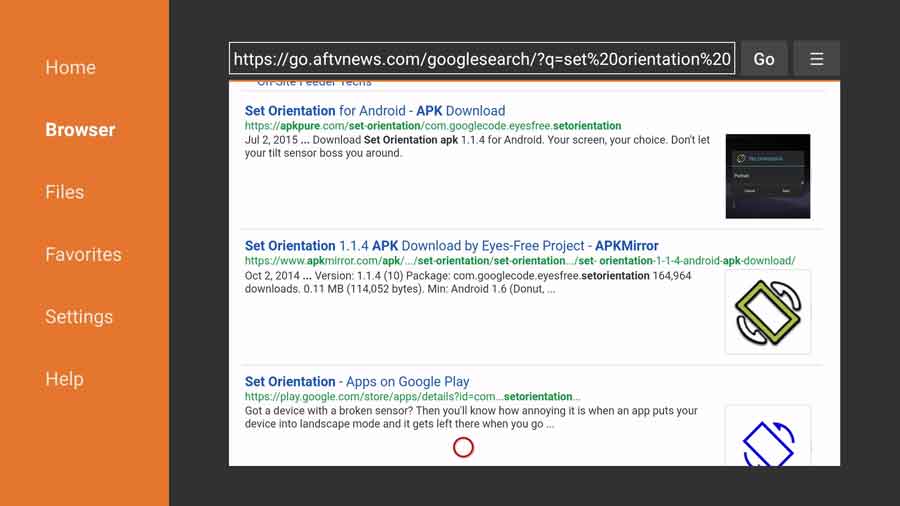Open the Set Orientation for Android APK Download link

tap(375, 111)
